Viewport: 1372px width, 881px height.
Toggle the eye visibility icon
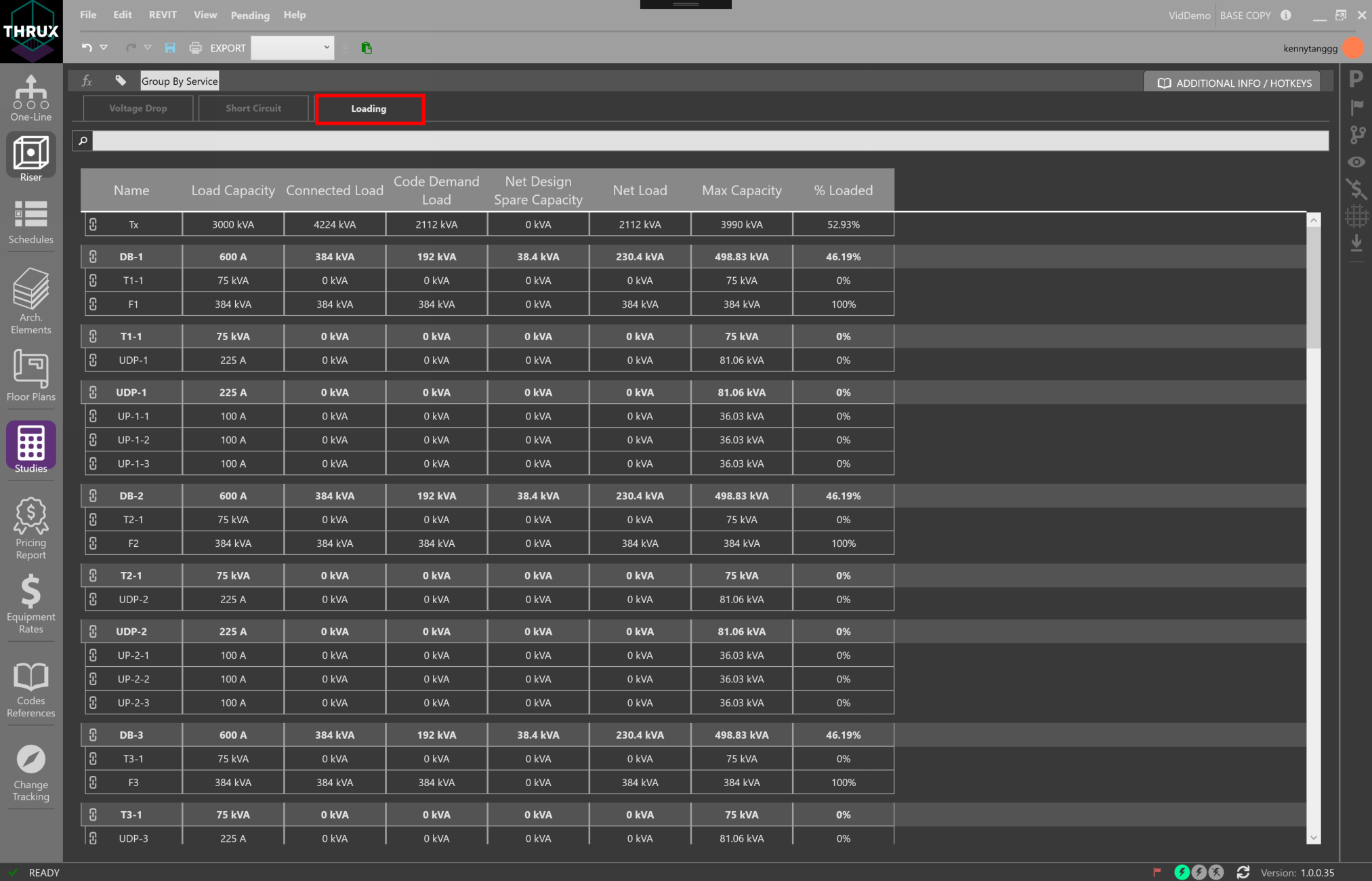point(1356,162)
